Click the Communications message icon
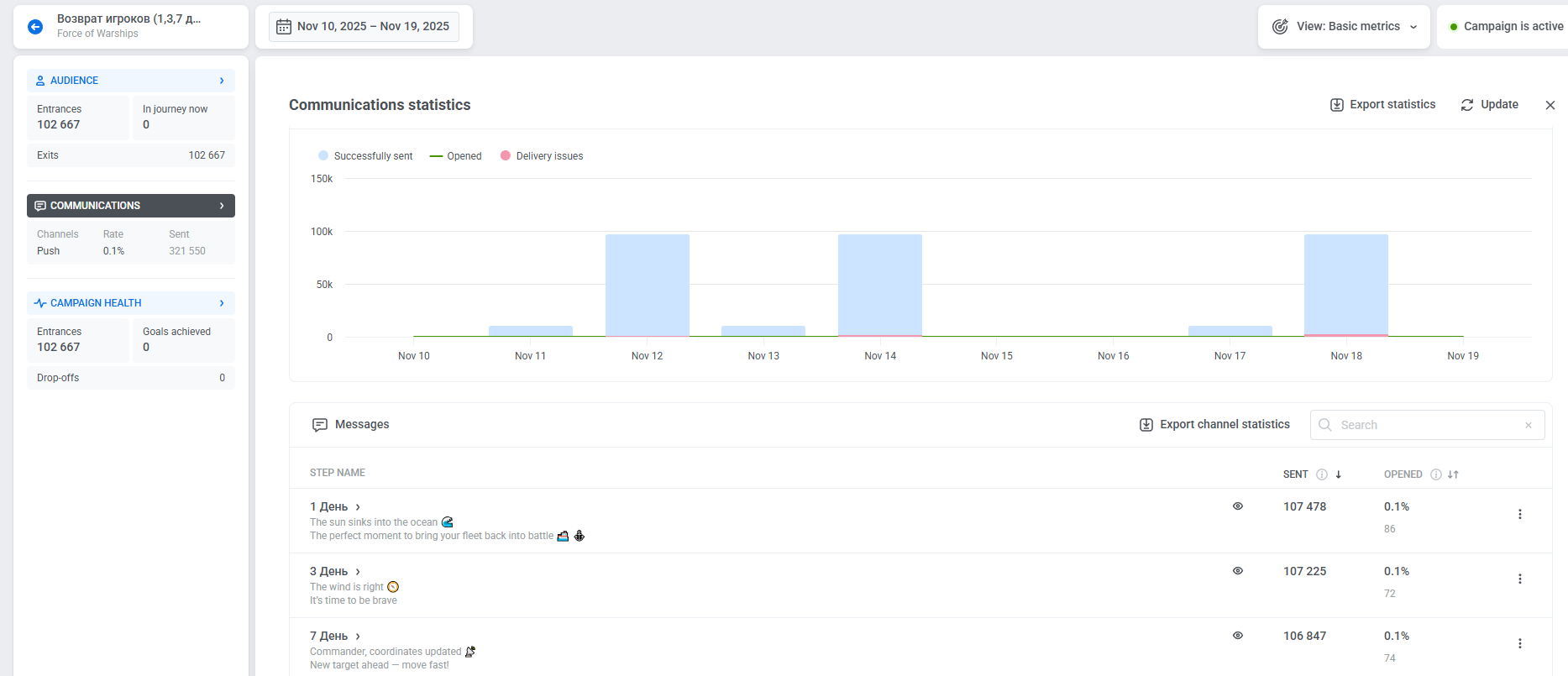Image resolution: width=1568 pixels, height=676 pixels. pyautogui.click(x=40, y=206)
